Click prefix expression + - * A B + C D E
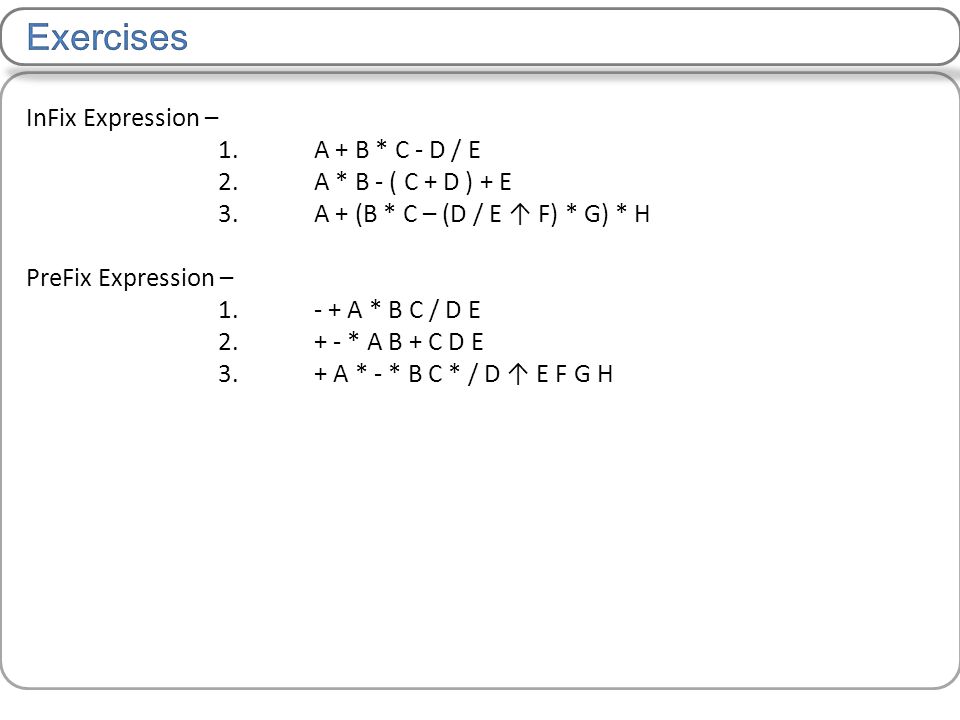The width and height of the screenshot is (960, 720). (399, 342)
